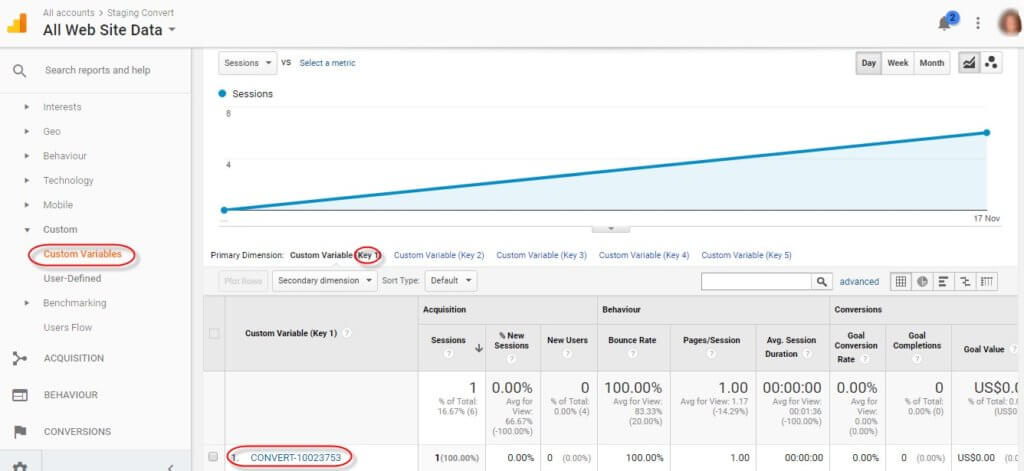Set the chart granularity to Week
1024x471 pixels.
point(897,63)
